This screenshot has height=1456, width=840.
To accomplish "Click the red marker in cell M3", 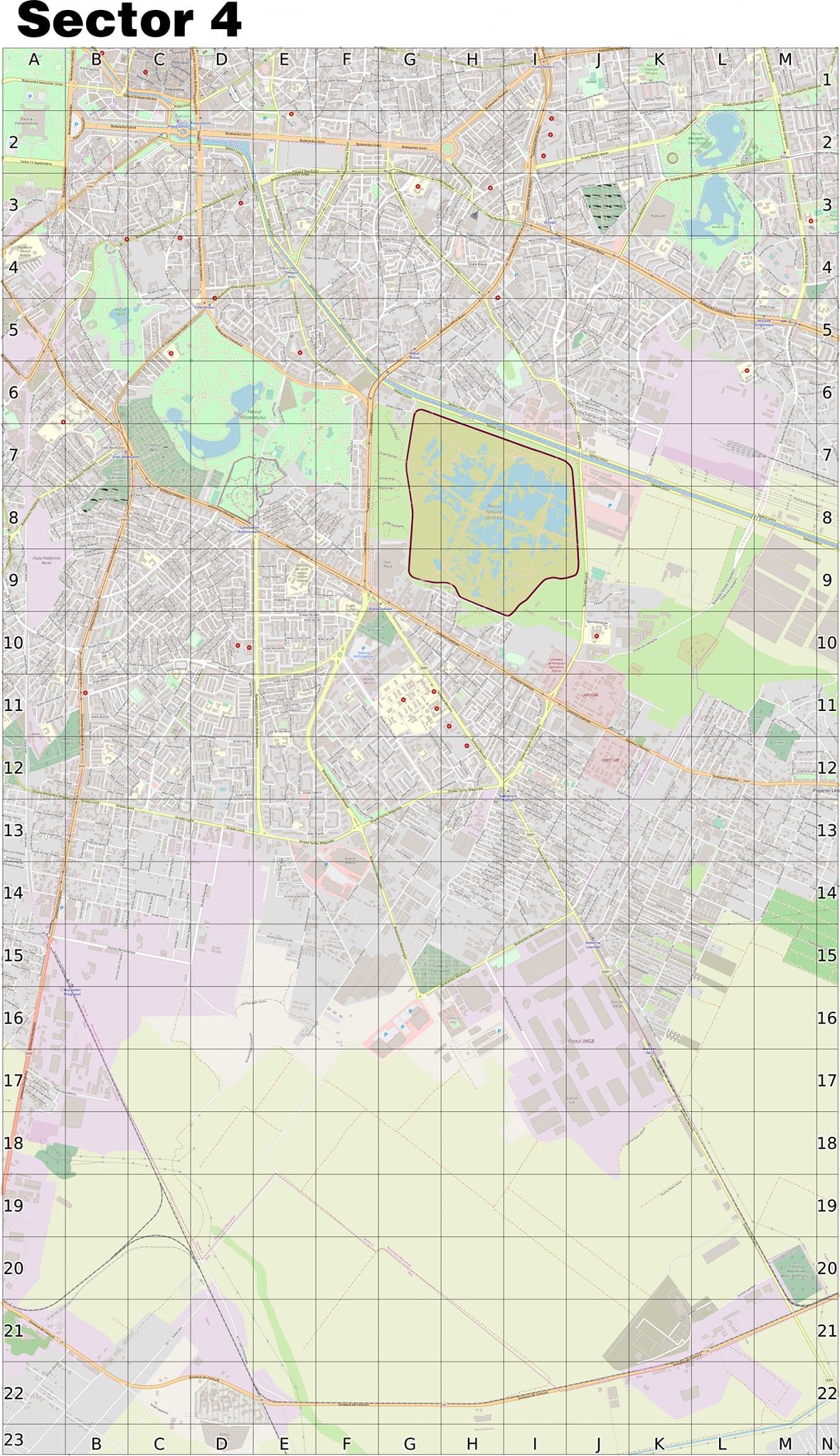I will tap(811, 221).
